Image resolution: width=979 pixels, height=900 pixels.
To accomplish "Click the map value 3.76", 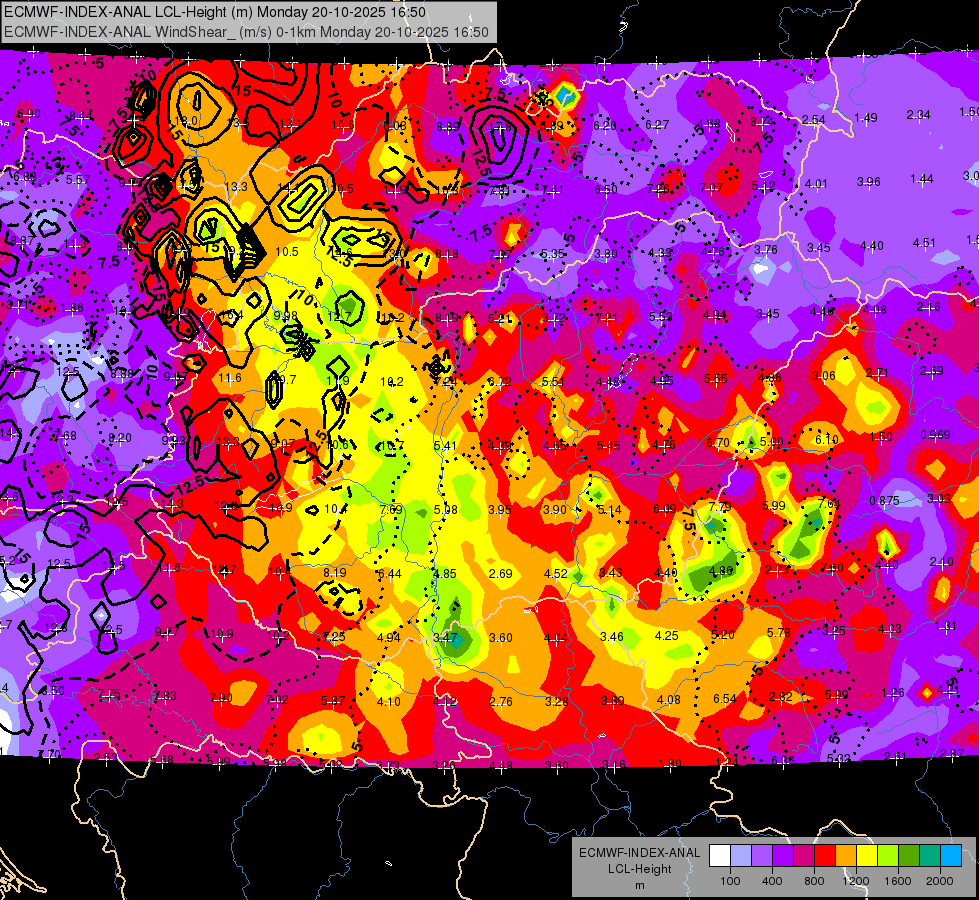I will 765,250.
